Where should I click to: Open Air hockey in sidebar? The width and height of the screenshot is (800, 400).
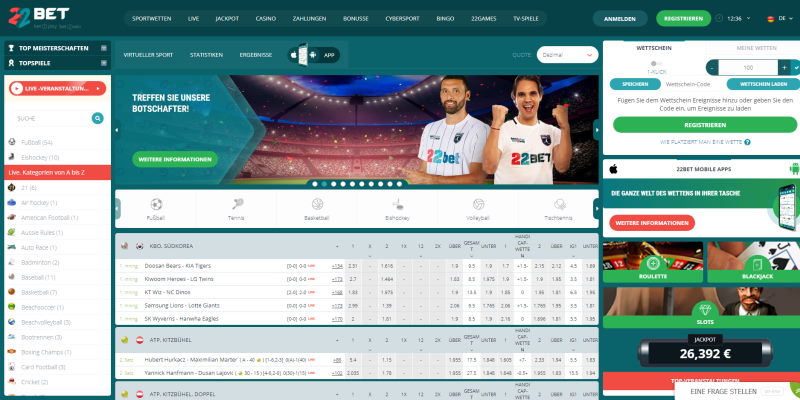click(57, 203)
